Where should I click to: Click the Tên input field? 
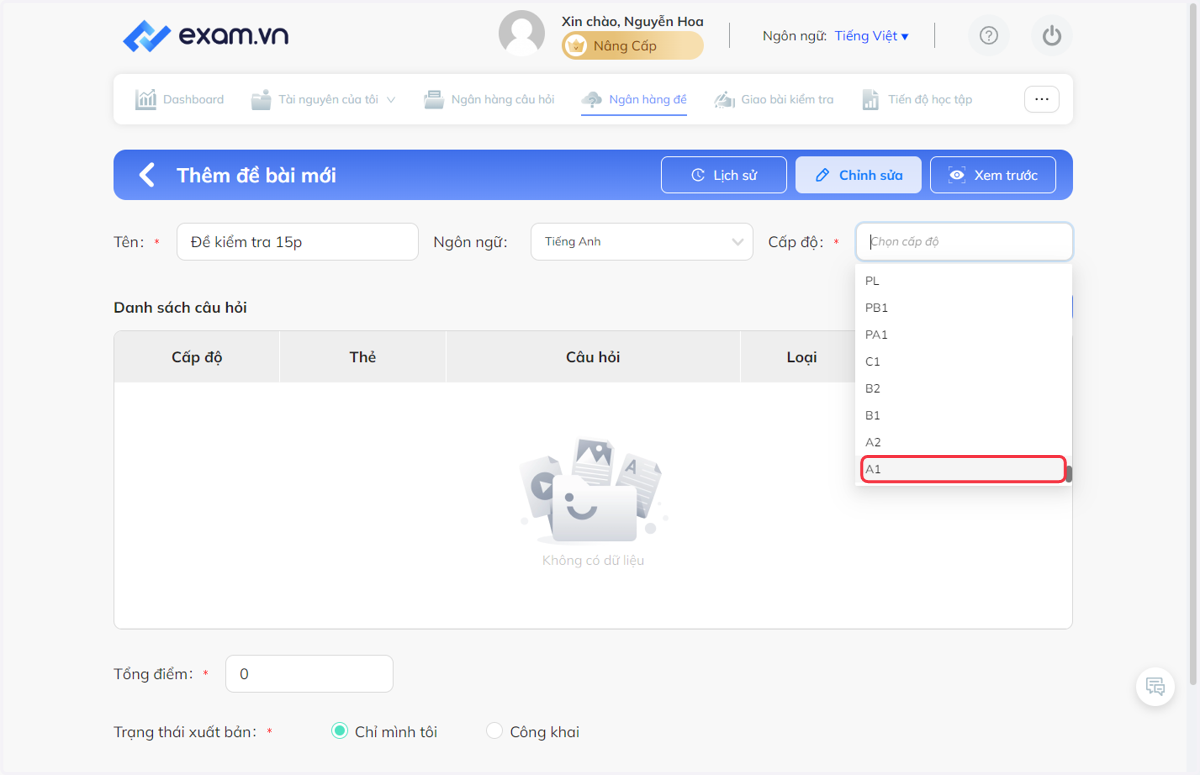(x=298, y=242)
